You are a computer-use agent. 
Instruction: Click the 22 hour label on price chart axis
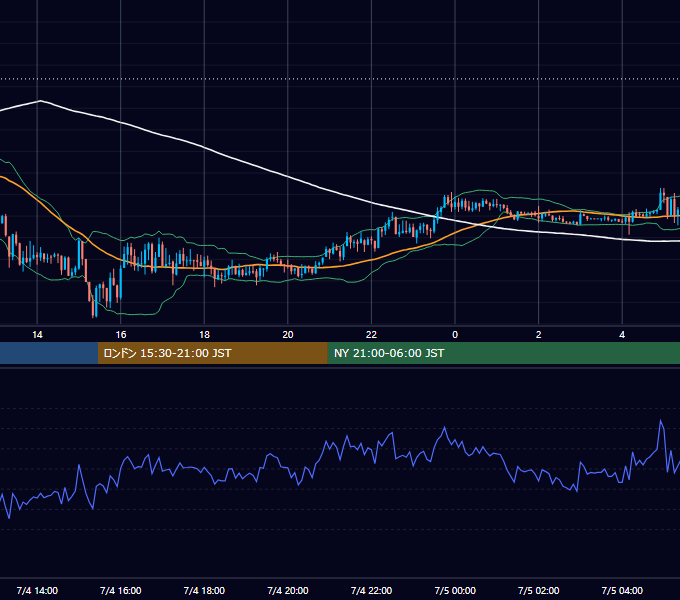(371, 335)
